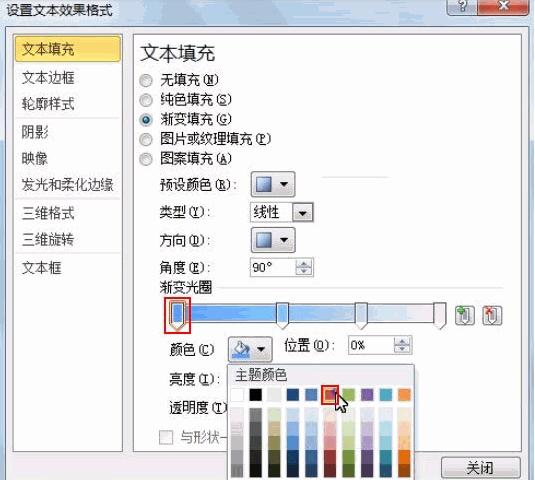The height and width of the screenshot is (480, 535).
Task: Select the 渐变填充 radio button
Action: (146, 119)
